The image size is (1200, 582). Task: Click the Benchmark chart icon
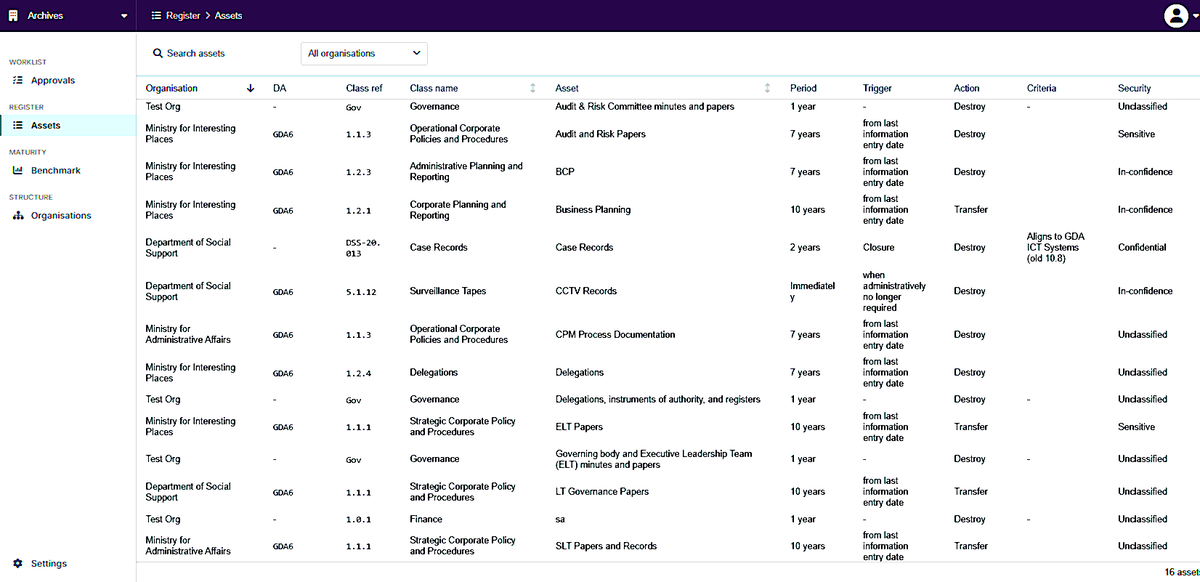[x=17, y=170]
